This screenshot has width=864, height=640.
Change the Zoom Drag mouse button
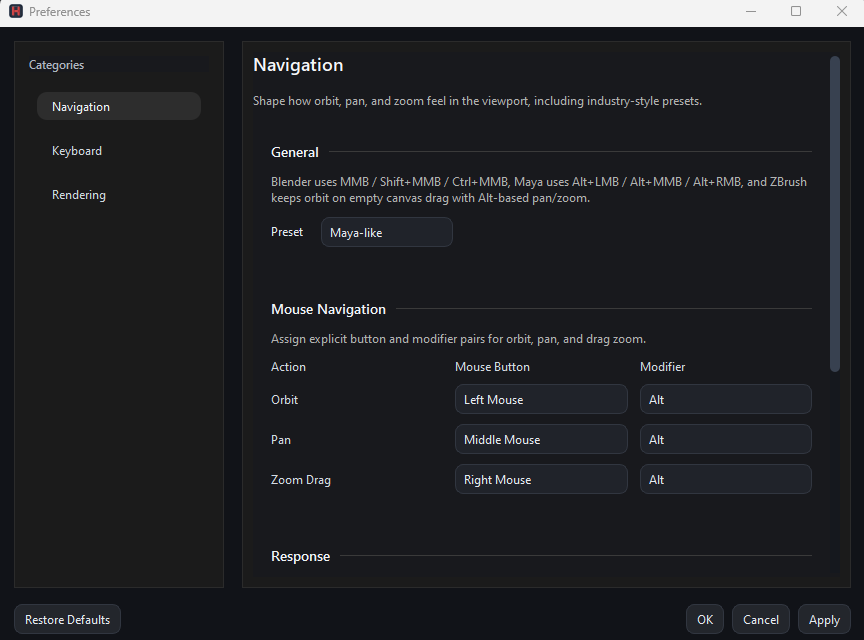tap(541, 479)
